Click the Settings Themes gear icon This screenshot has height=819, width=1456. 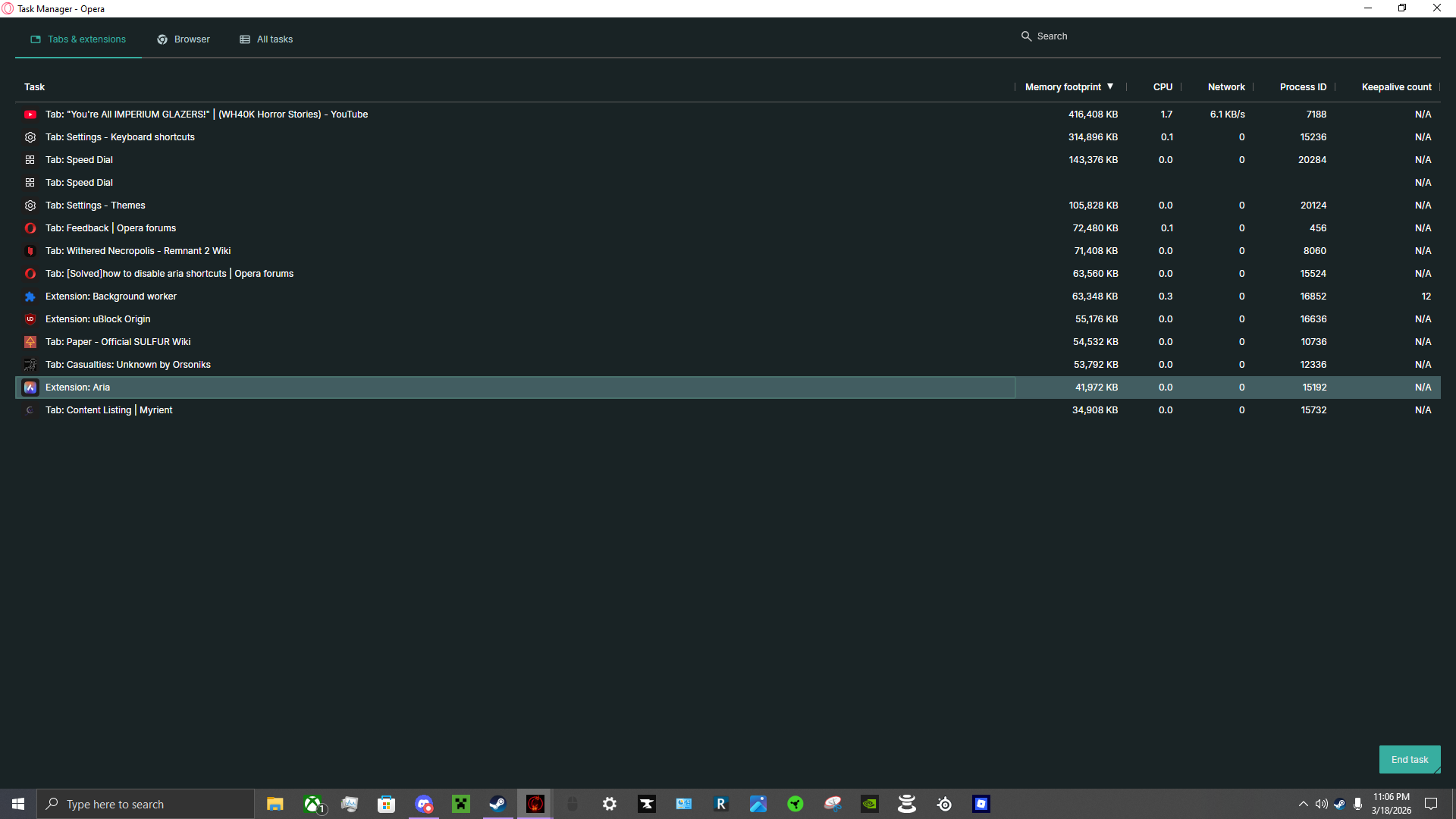[30, 206]
